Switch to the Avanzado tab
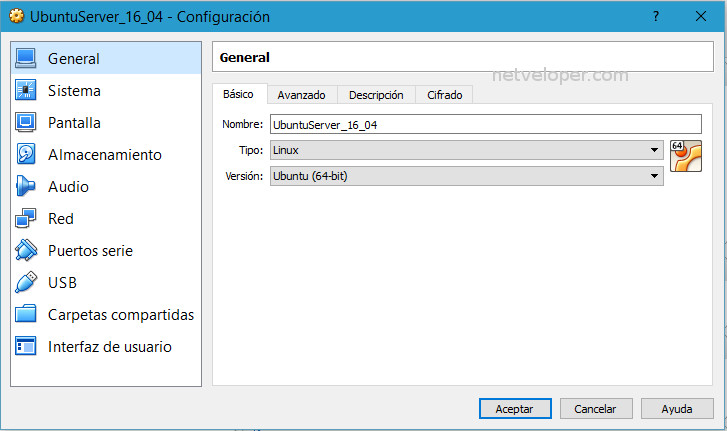Screen dimensions: 727x431 [x=302, y=95]
